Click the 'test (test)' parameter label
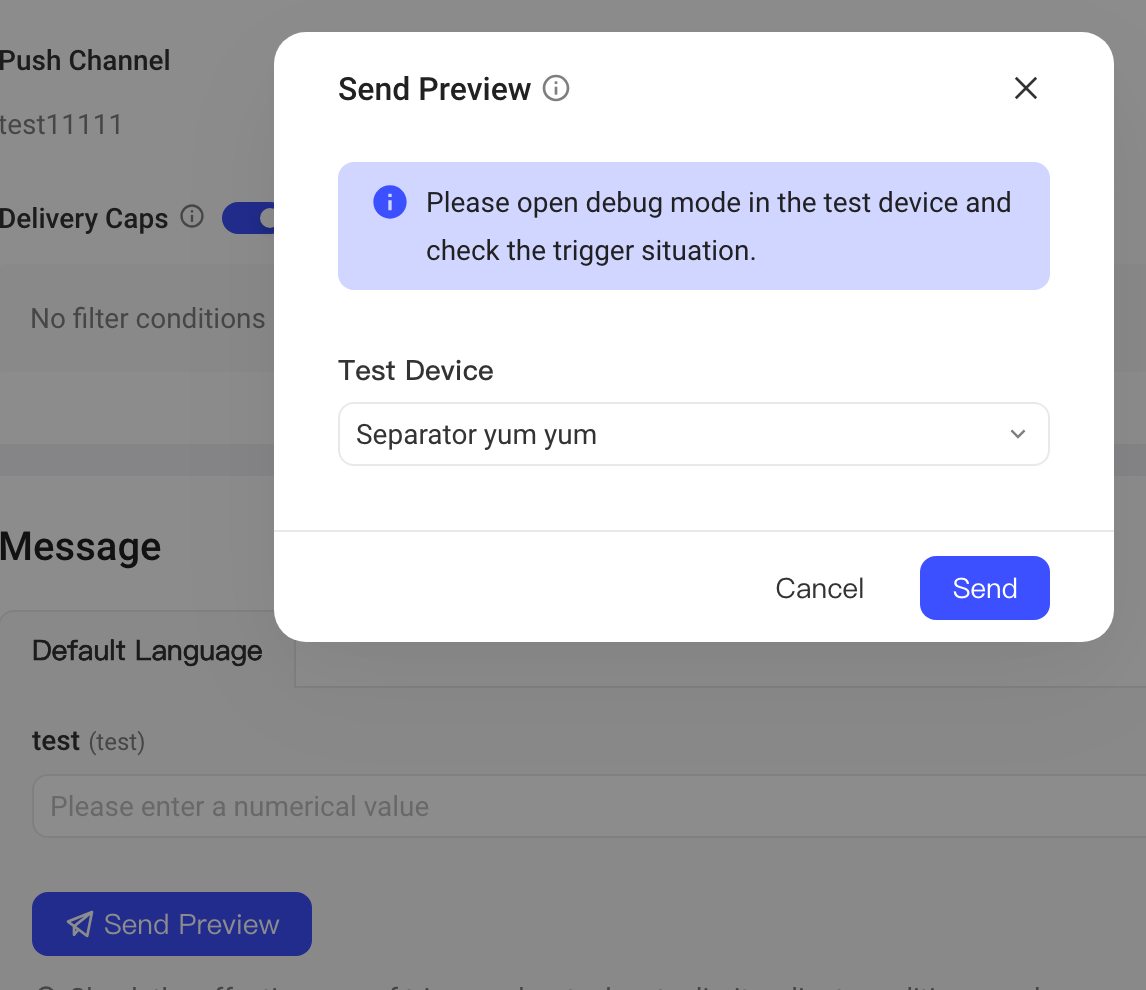This screenshot has height=990, width=1146. click(x=88, y=741)
